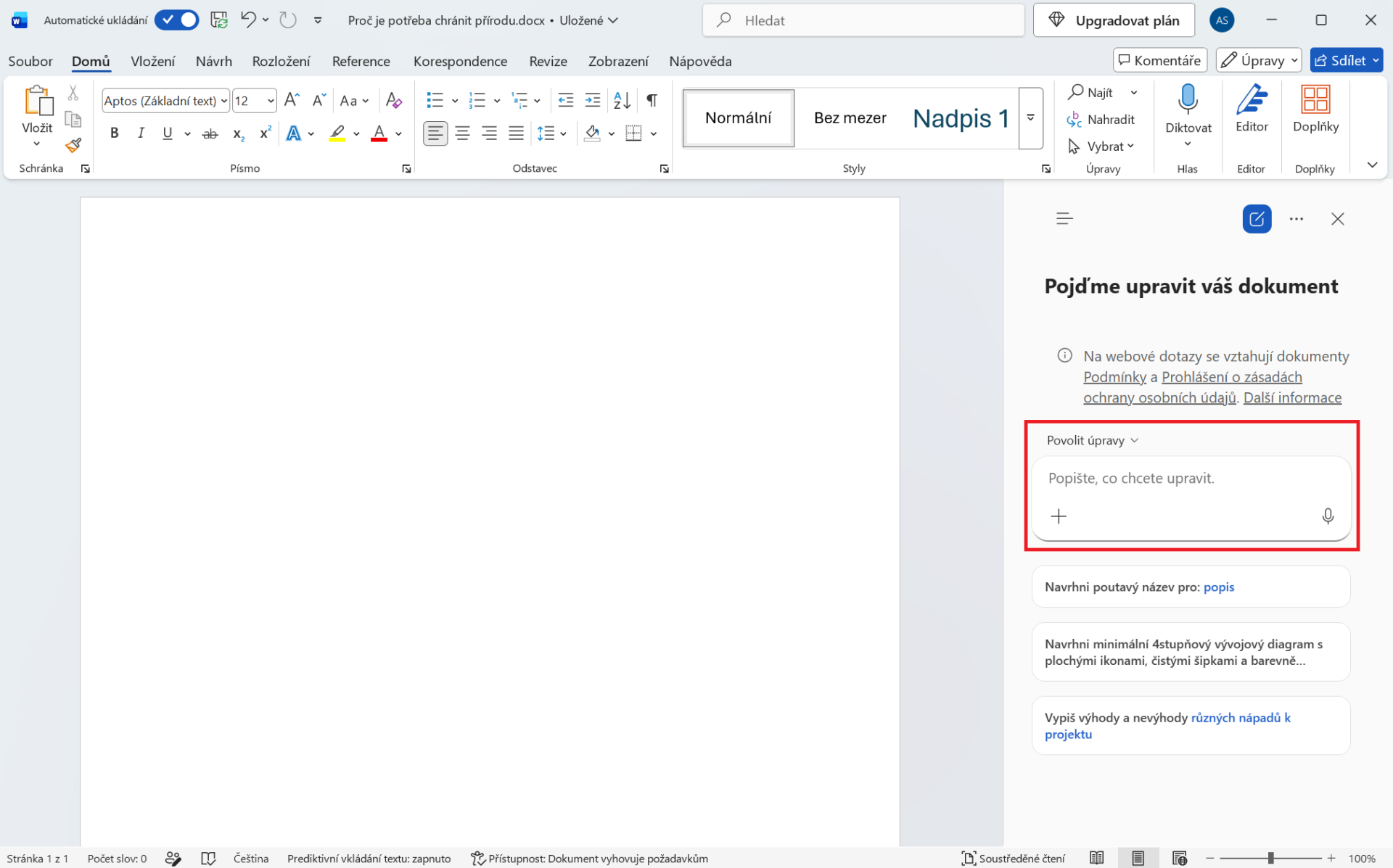Click the copy icon

(x=73, y=119)
